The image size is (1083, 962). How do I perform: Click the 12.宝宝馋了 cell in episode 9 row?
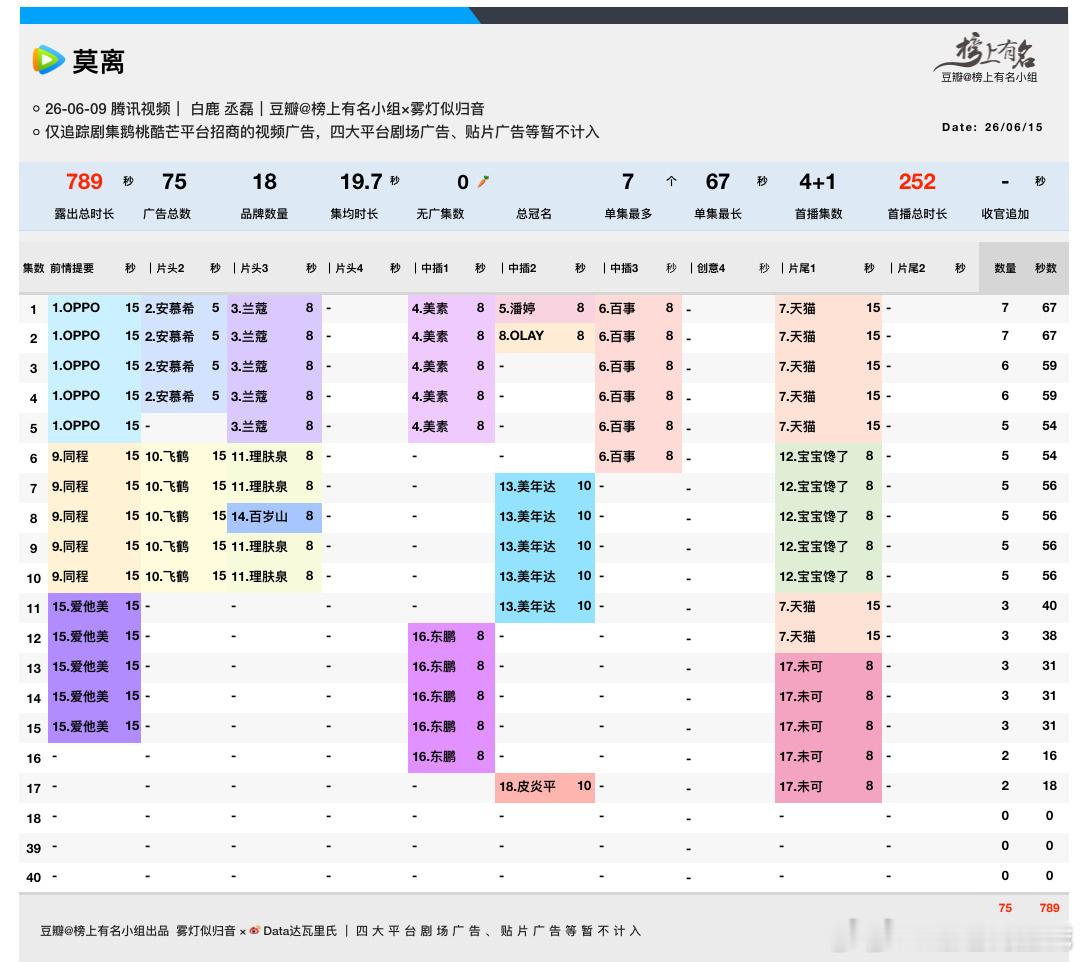coord(828,546)
